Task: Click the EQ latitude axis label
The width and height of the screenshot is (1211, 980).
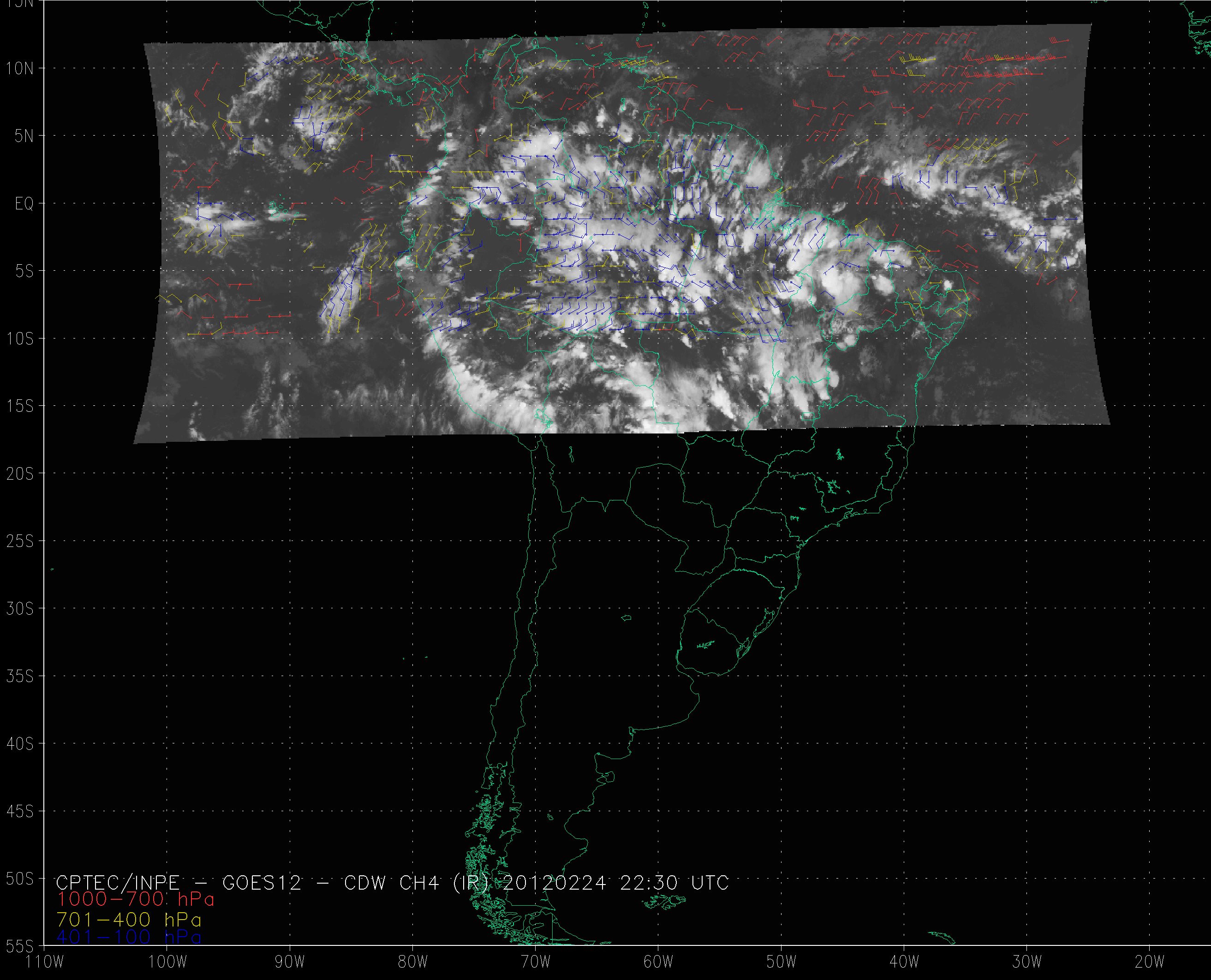Action: [x=24, y=204]
